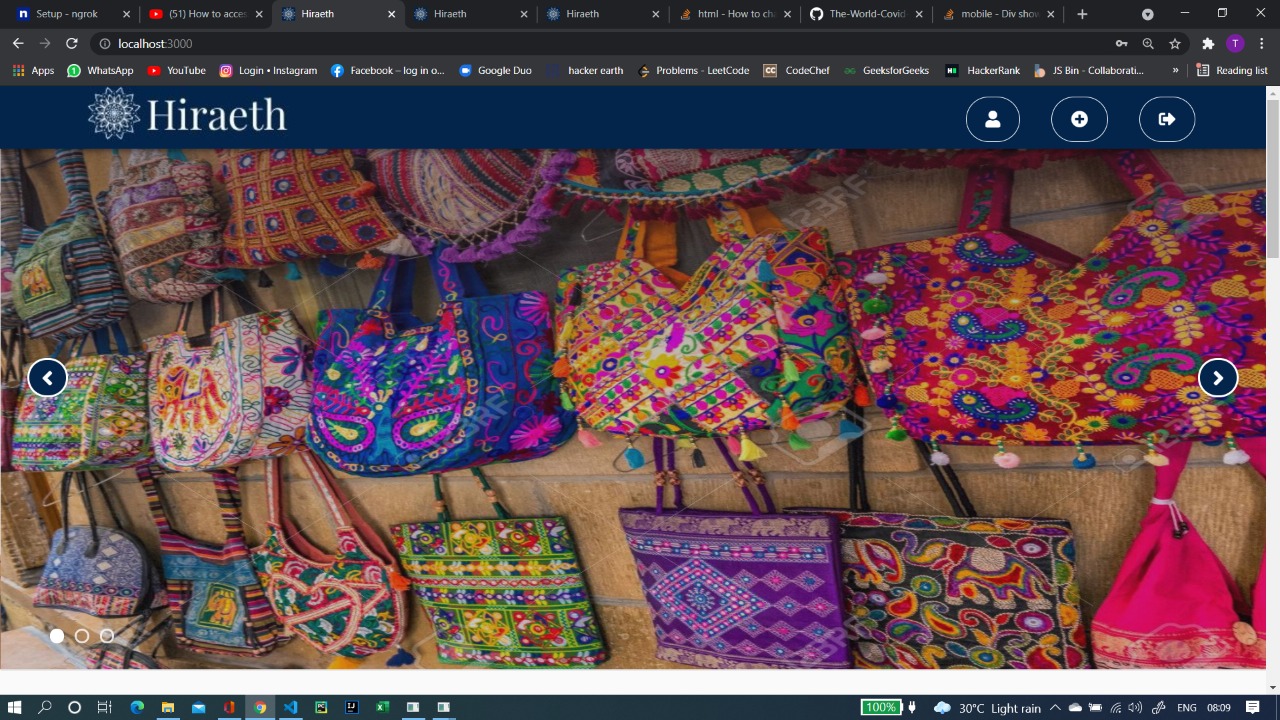Open the hacker earth bookmark

click(585, 71)
